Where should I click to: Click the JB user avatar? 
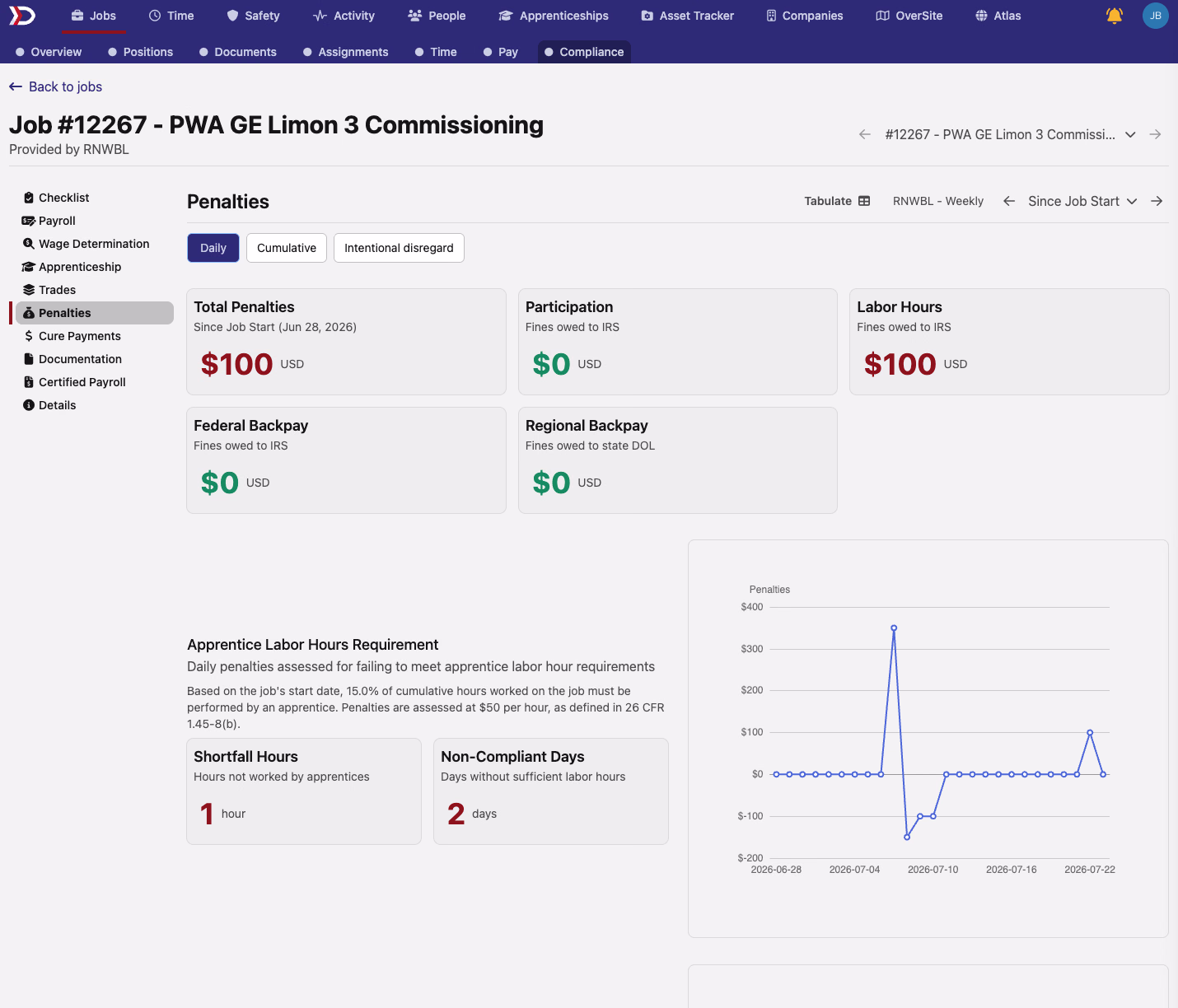(x=1156, y=16)
